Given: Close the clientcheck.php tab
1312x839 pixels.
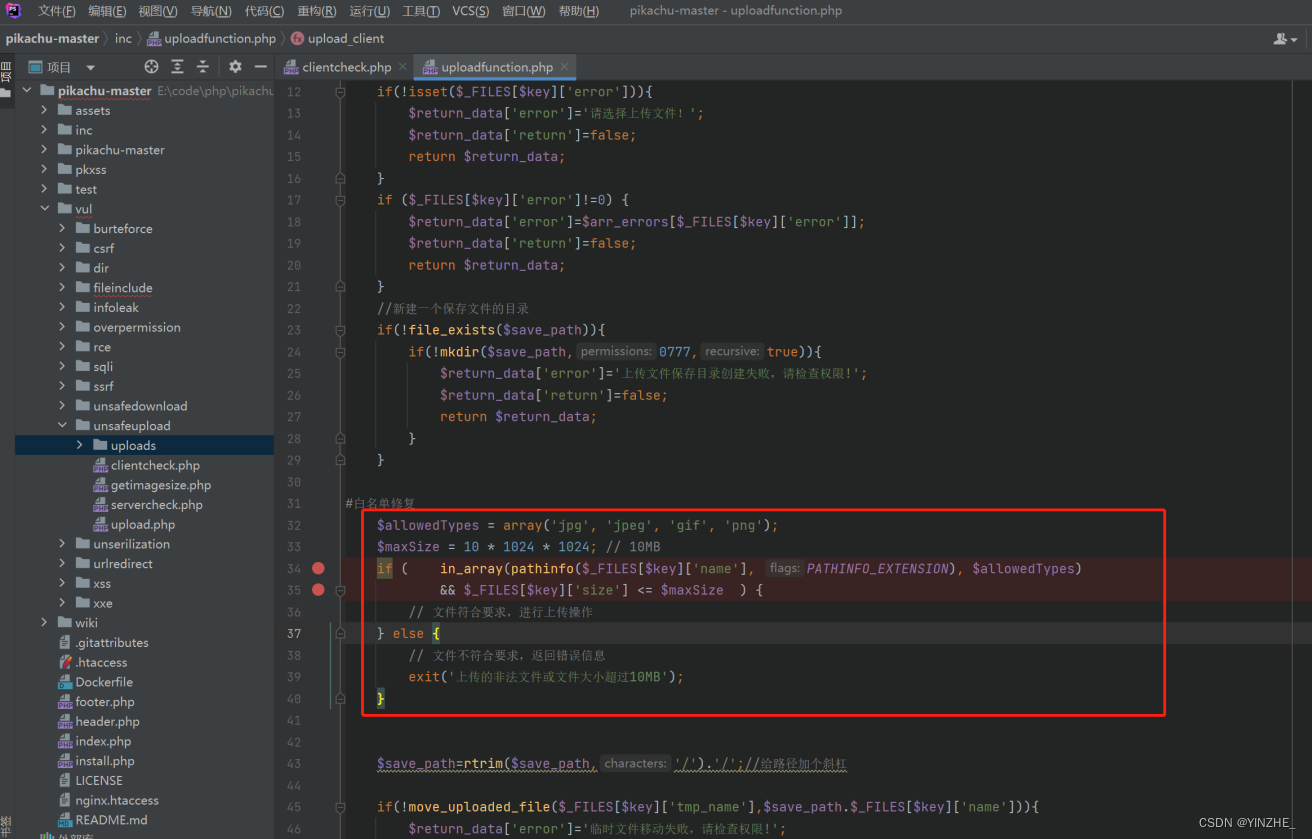Looking at the screenshot, I should tap(403, 67).
